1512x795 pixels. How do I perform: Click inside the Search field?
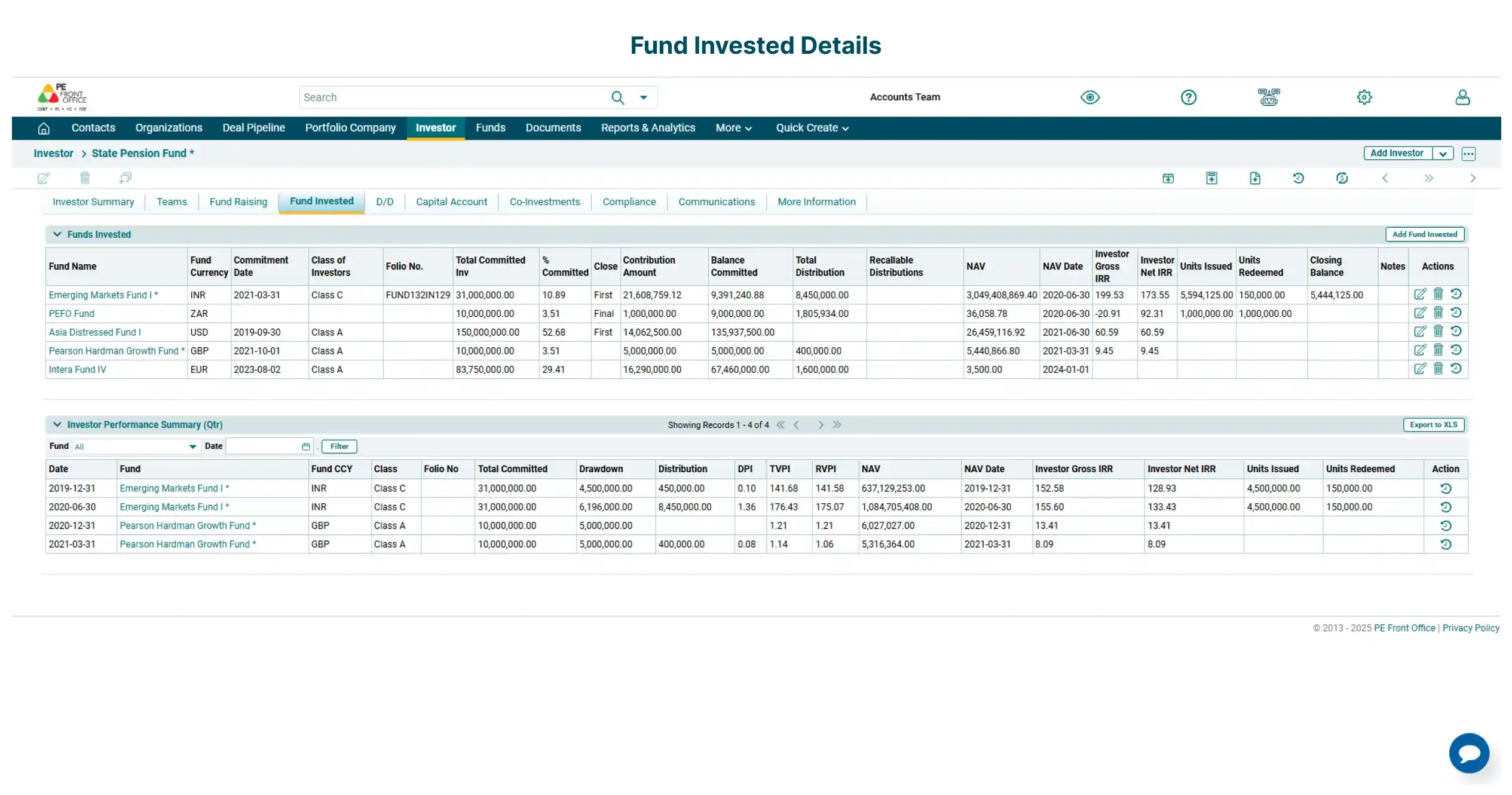(x=448, y=97)
